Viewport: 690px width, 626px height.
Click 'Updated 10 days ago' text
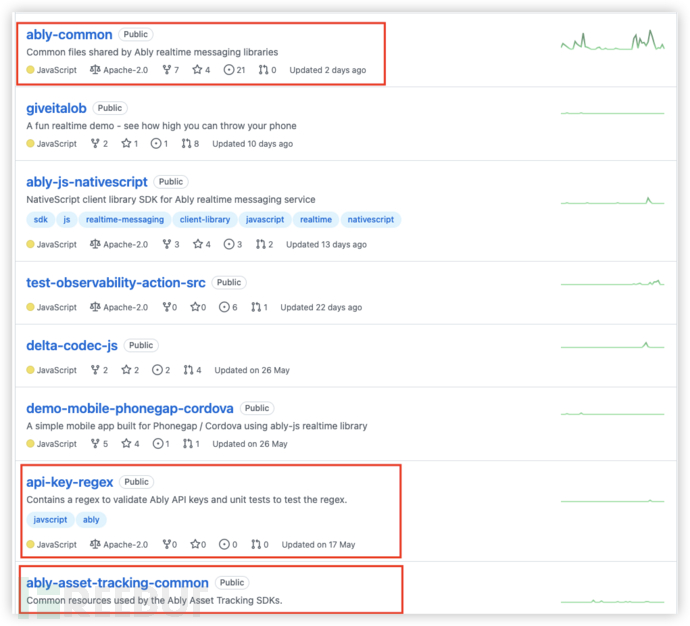[253, 144]
